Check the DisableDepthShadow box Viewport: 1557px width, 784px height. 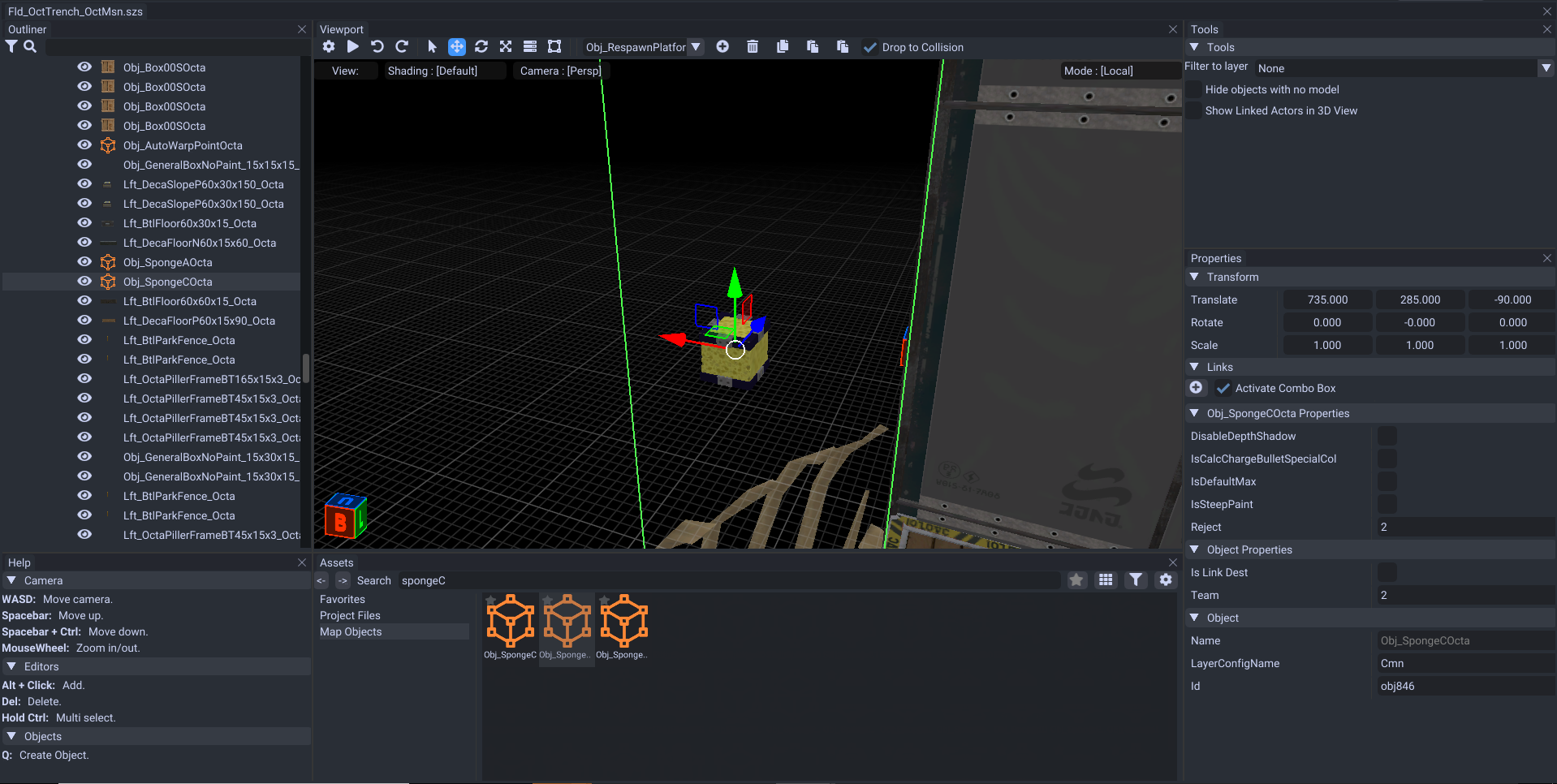[1387, 436]
